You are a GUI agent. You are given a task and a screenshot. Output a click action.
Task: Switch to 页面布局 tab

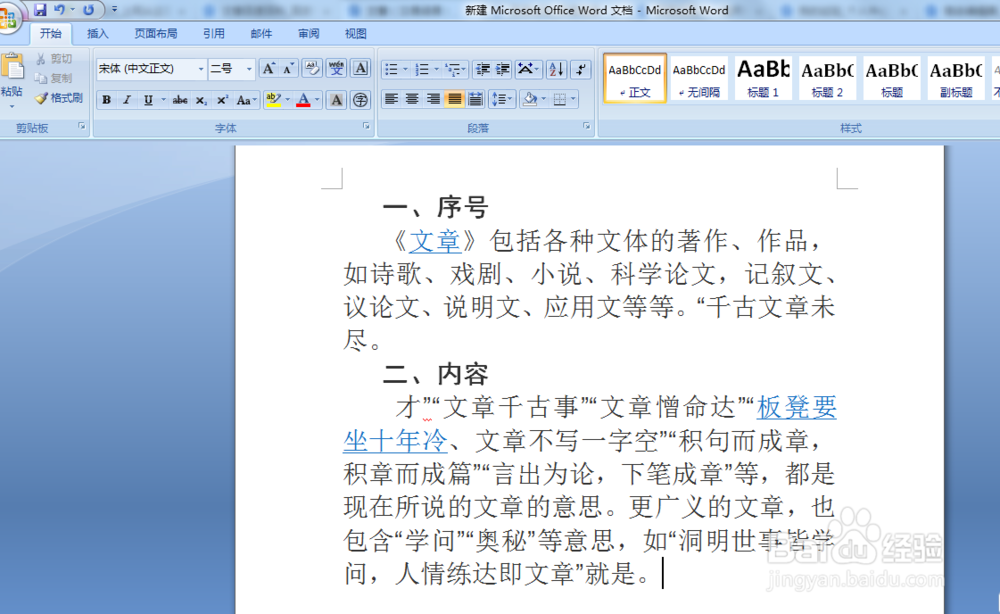(x=156, y=34)
